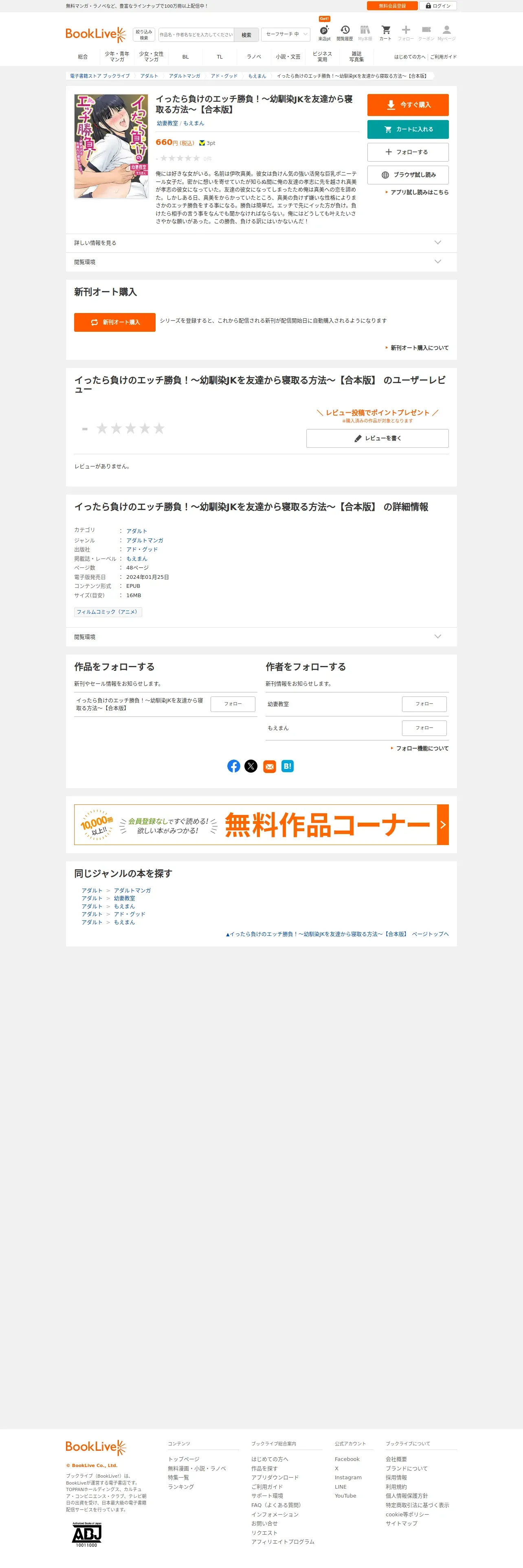Click 無料会員登録 button at top
Viewport: 523px width, 1568px height.
tap(392, 5)
